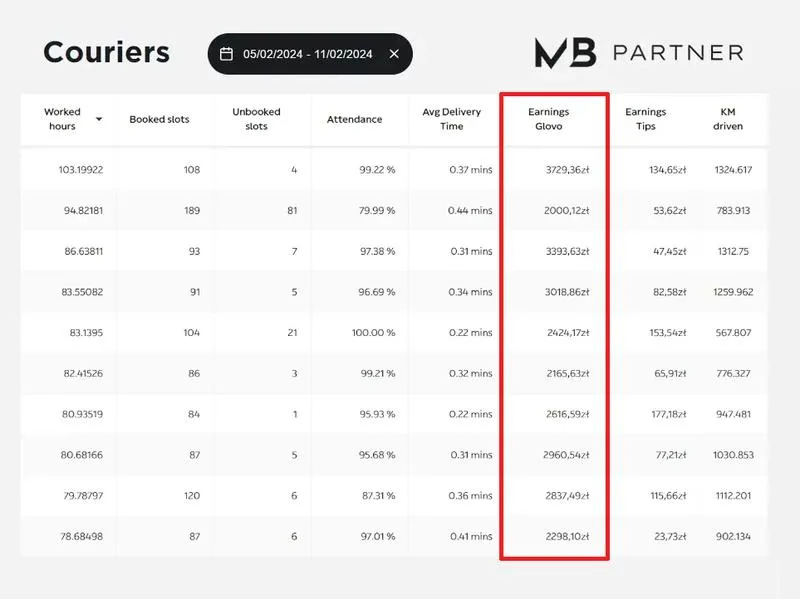The image size is (800, 599).
Task: Sort by Booked slots column header
Action: (x=159, y=120)
